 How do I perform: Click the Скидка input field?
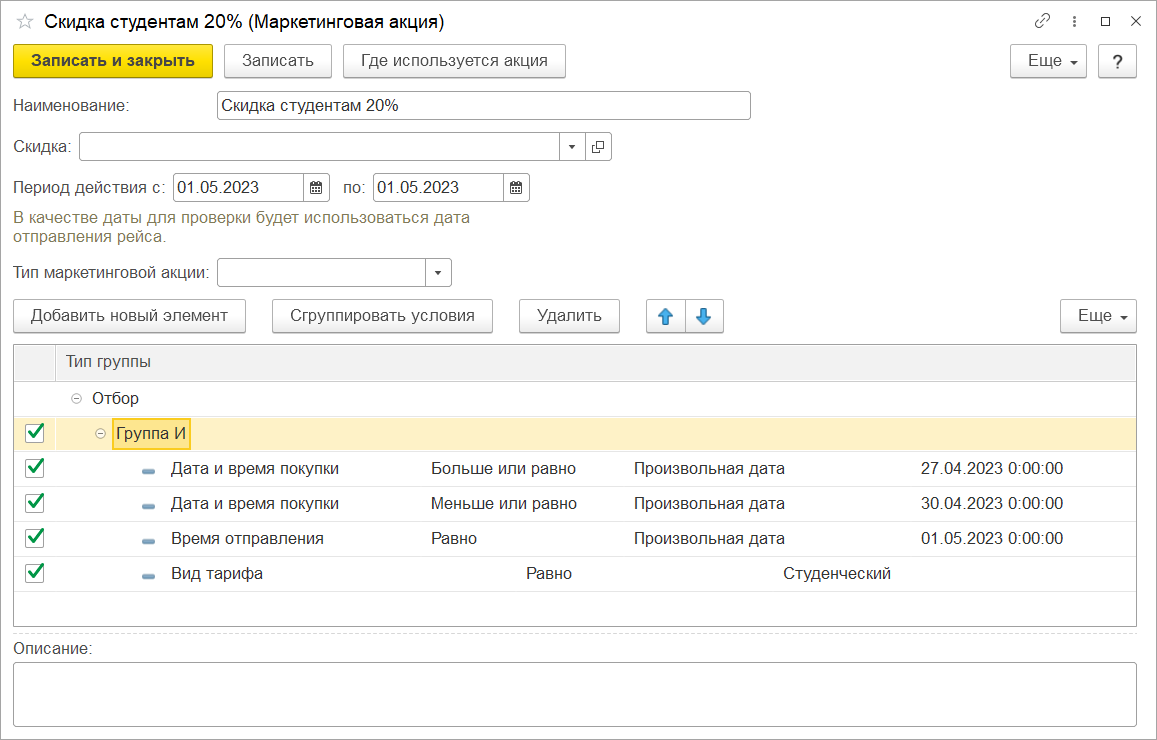pyautogui.click(x=319, y=147)
